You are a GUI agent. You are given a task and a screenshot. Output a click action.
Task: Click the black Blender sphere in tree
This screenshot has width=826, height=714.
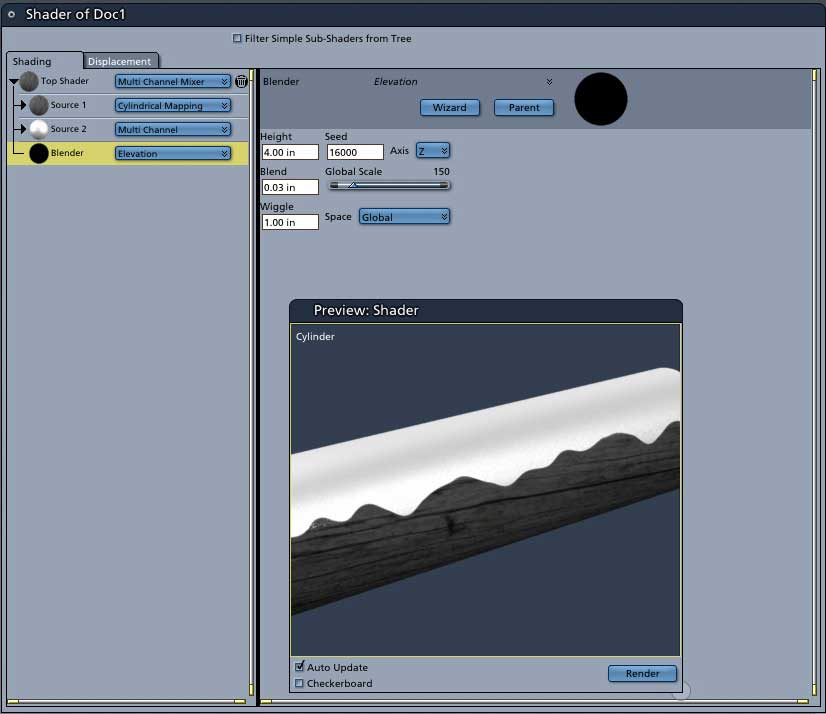pos(38,153)
